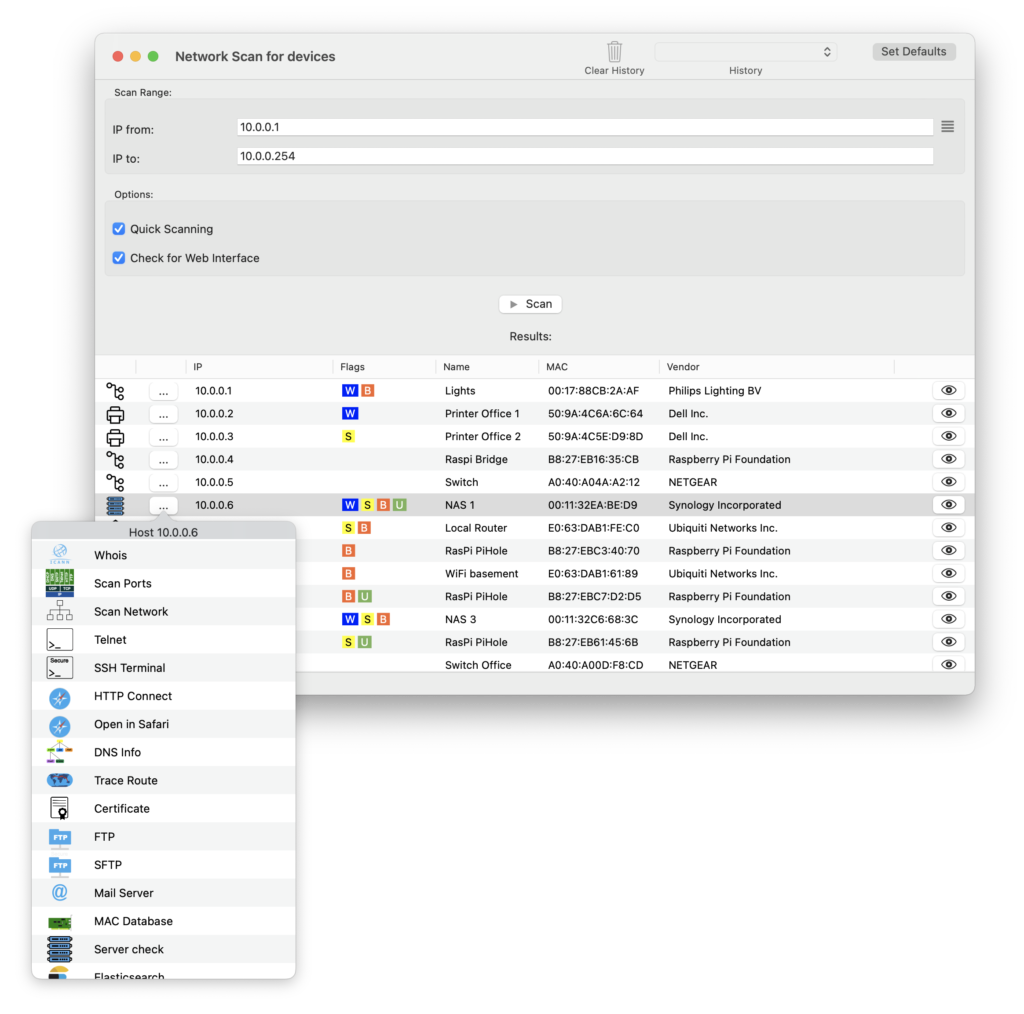Viewport: 1024px width, 1014px height.
Task: Click the eye icon for Printer Office 1
Action: click(948, 413)
